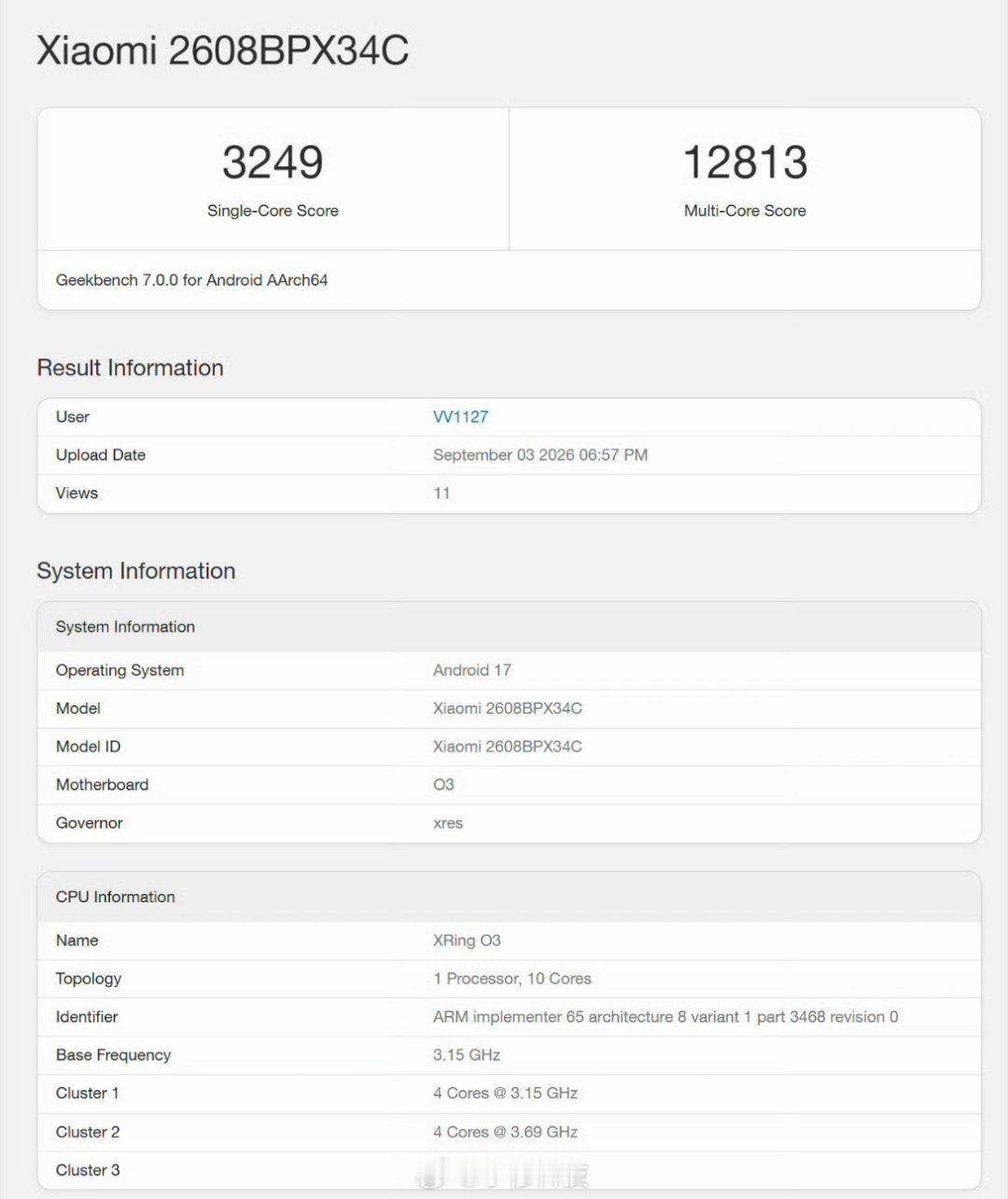
Task: Select the Android 17 value
Action: point(472,670)
